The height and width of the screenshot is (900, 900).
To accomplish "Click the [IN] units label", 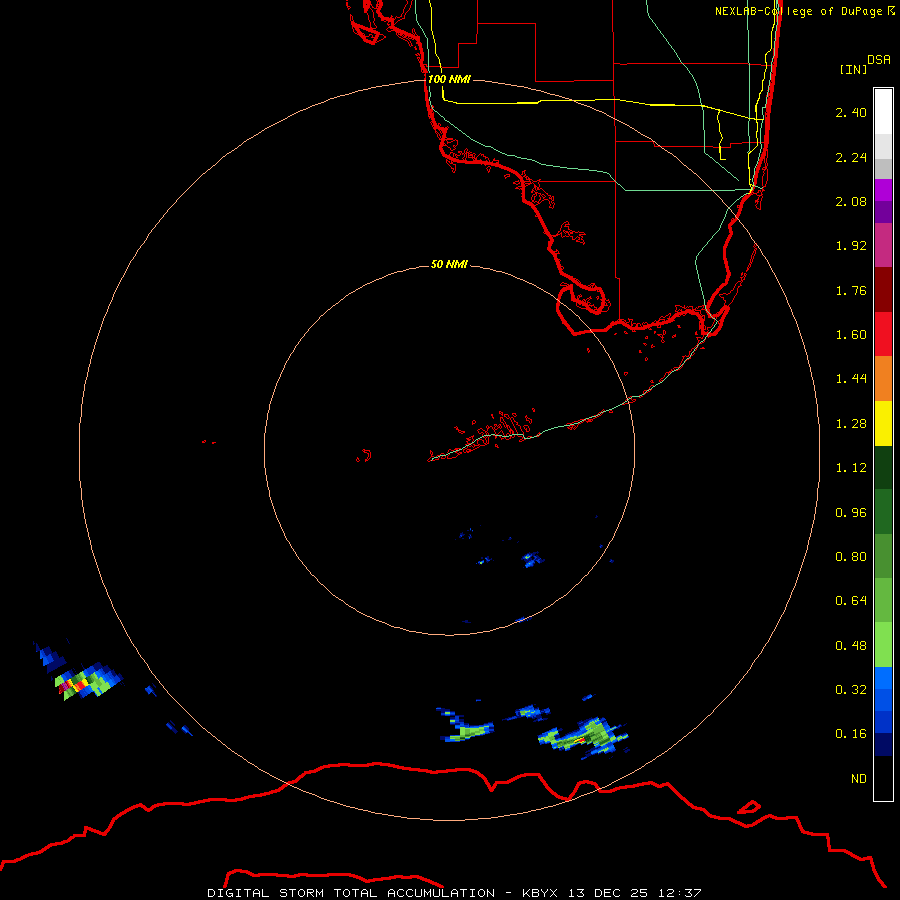I will coord(853,69).
